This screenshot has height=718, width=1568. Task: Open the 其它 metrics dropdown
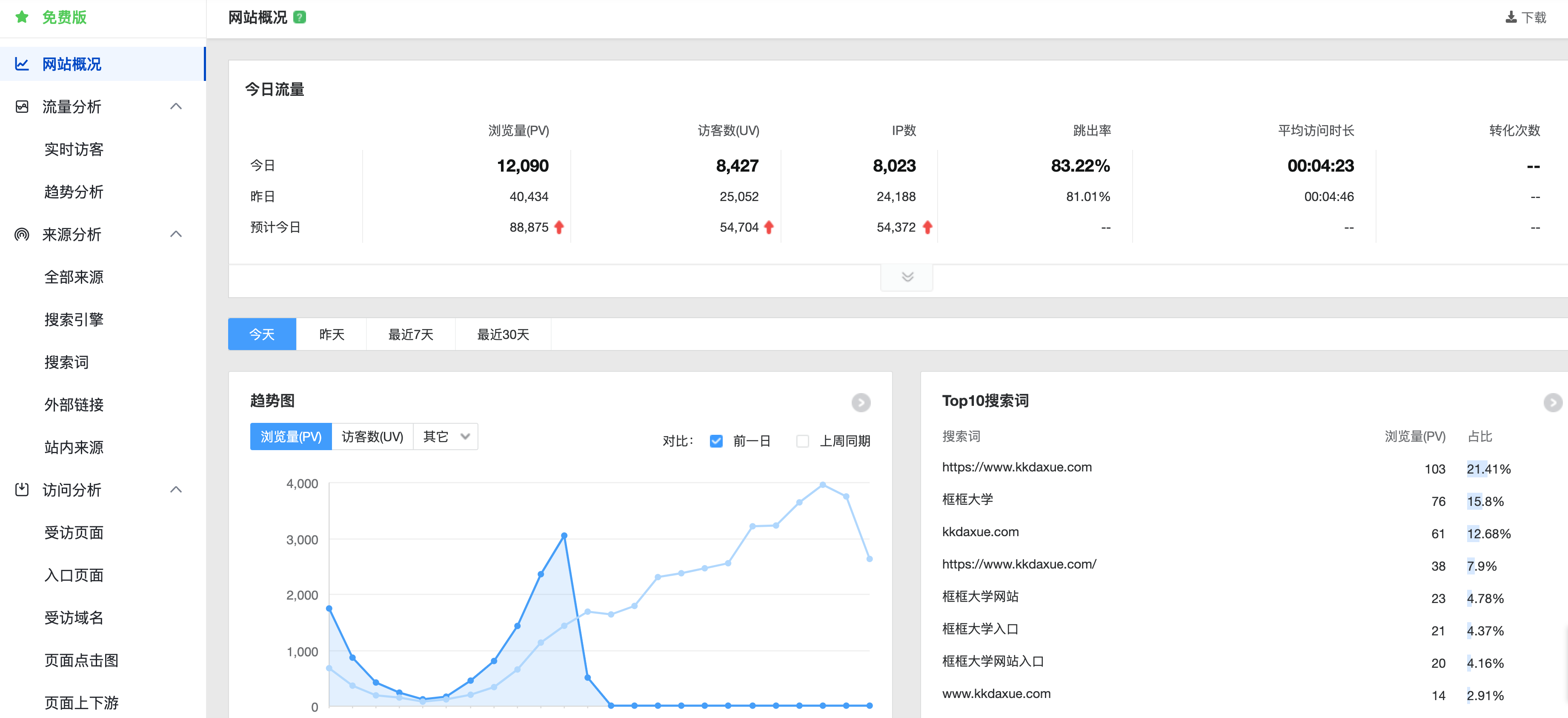point(446,437)
